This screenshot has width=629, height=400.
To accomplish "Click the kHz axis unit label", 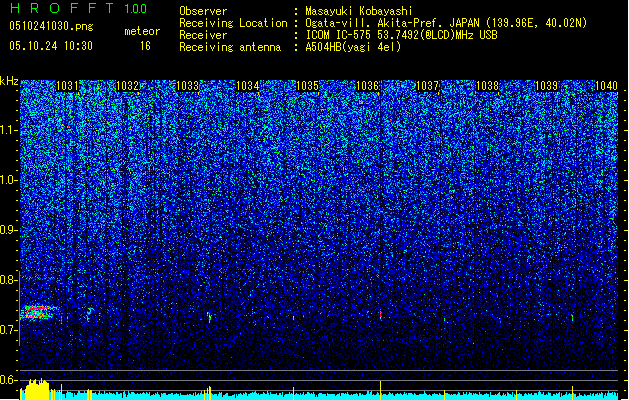I will [x=9, y=81].
